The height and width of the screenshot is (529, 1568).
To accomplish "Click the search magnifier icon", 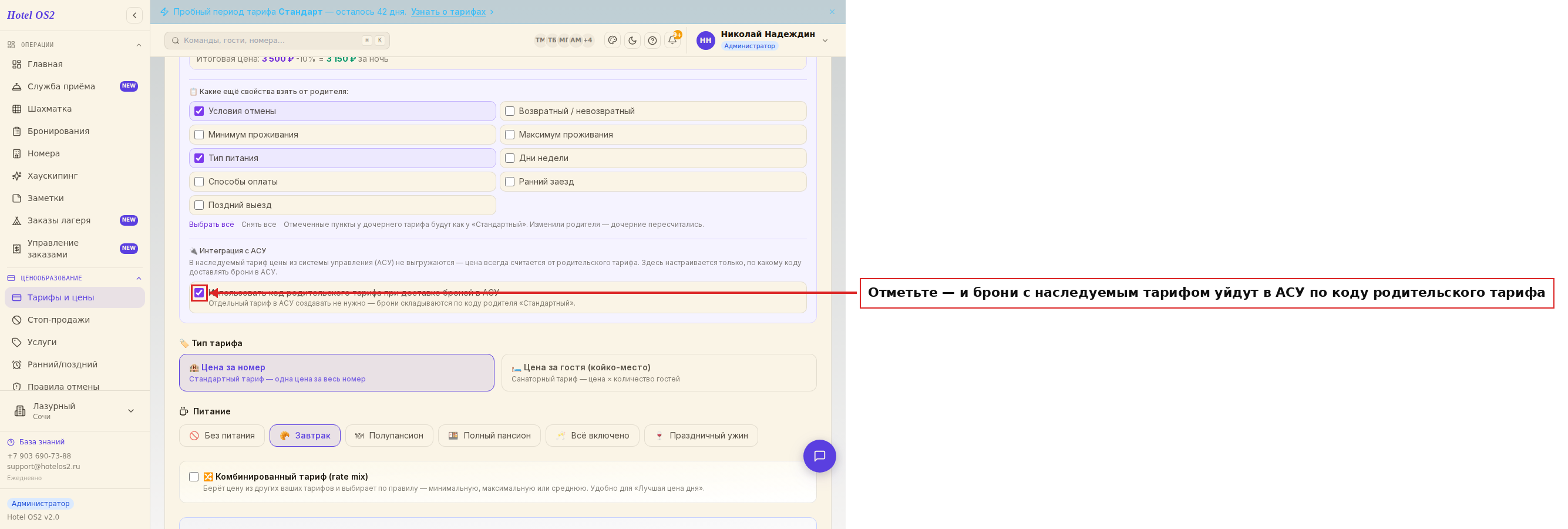I will point(176,40).
